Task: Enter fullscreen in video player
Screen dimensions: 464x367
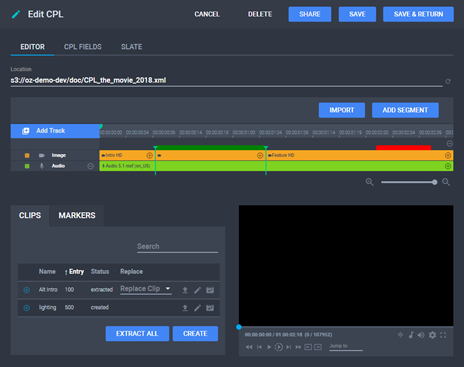Action: [x=443, y=335]
